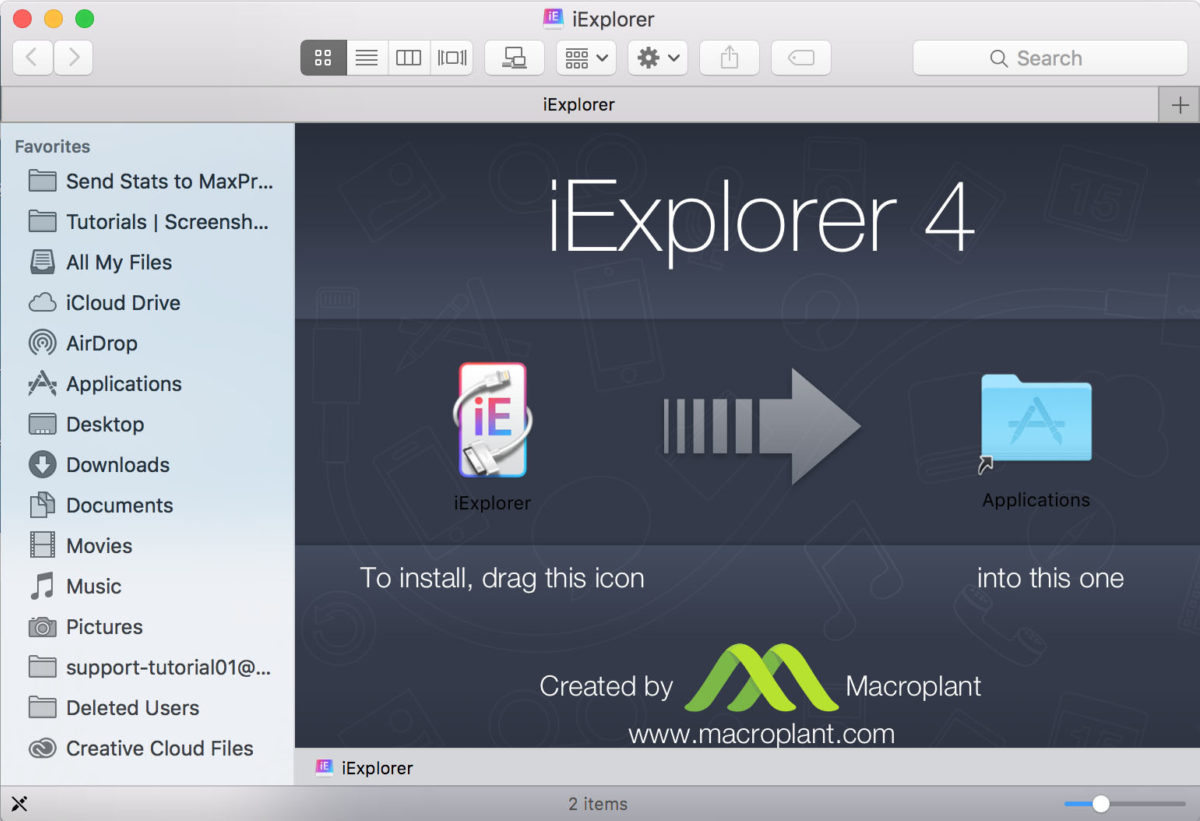
Task: Click the Edit Tags toolbar button
Action: [801, 58]
